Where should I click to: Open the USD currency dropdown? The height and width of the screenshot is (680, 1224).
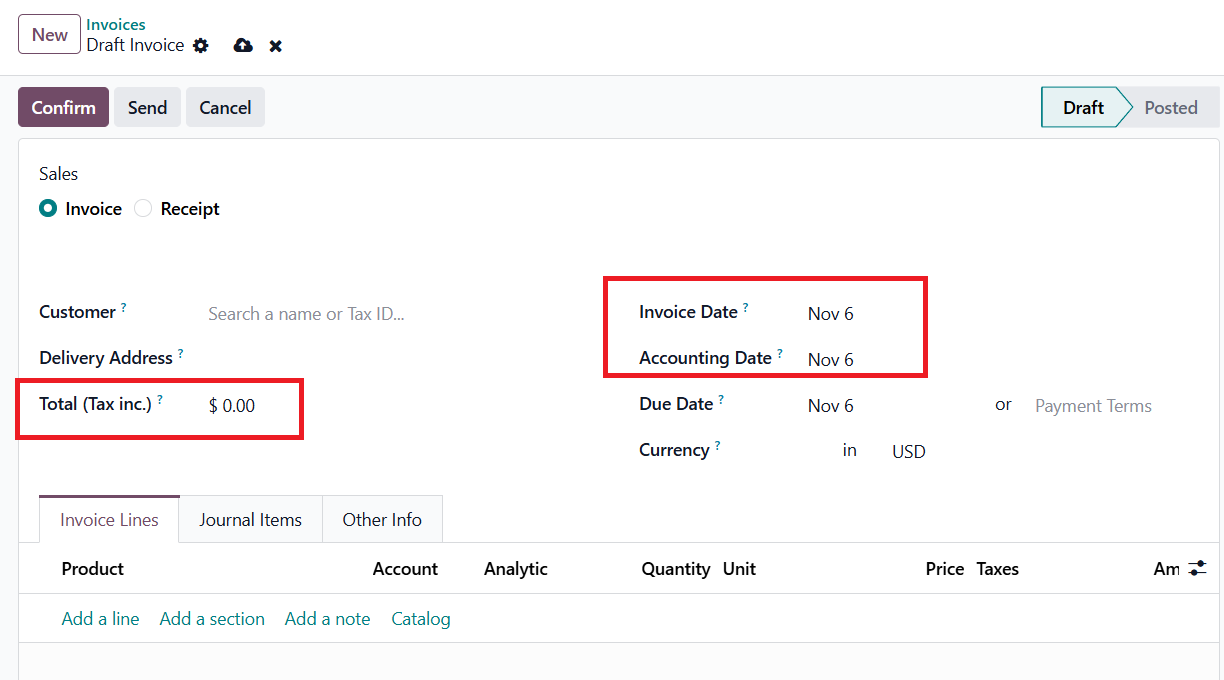coord(909,452)
